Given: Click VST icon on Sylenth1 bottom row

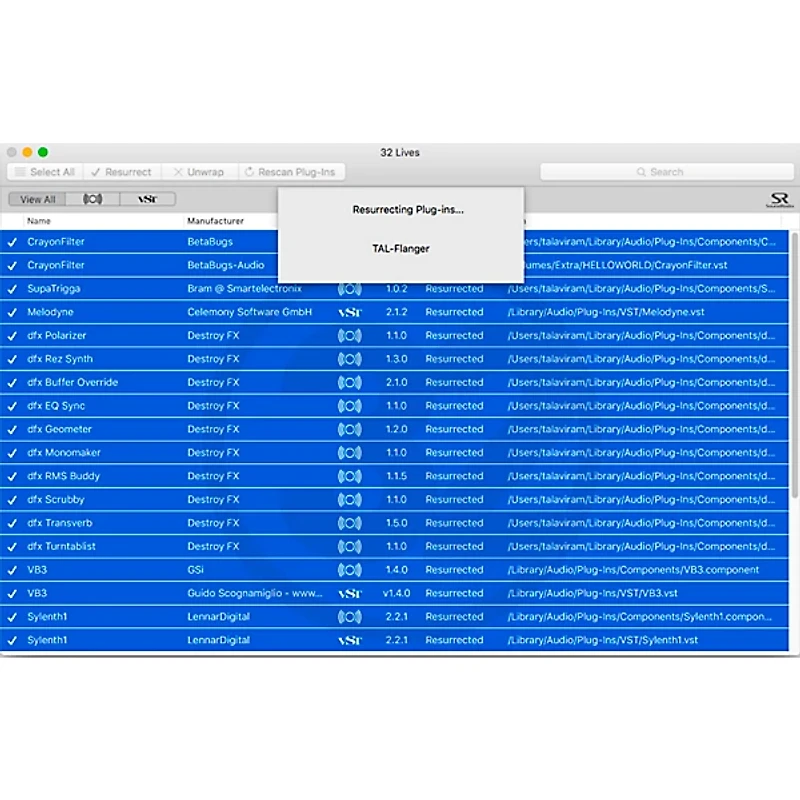Looking at the screenshot, I should point(349,640).
